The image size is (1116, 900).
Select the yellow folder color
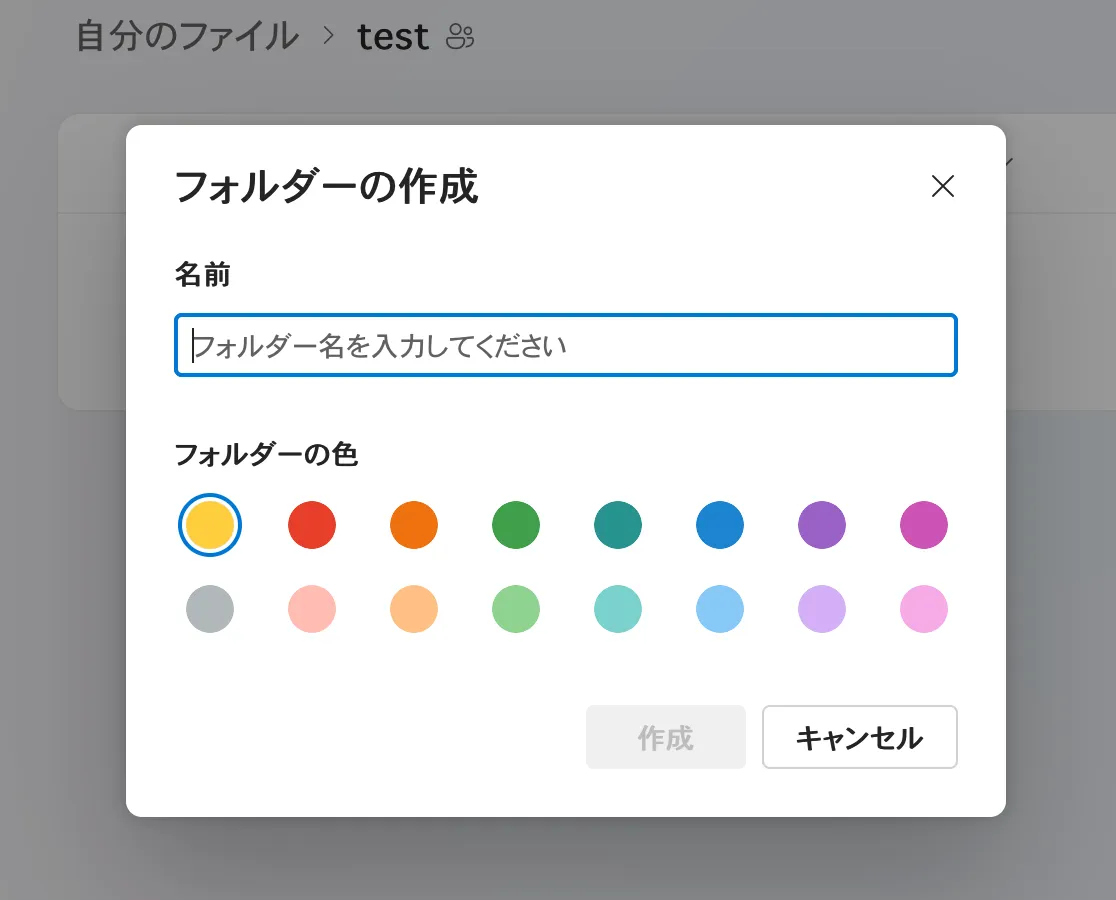point(210,525)
